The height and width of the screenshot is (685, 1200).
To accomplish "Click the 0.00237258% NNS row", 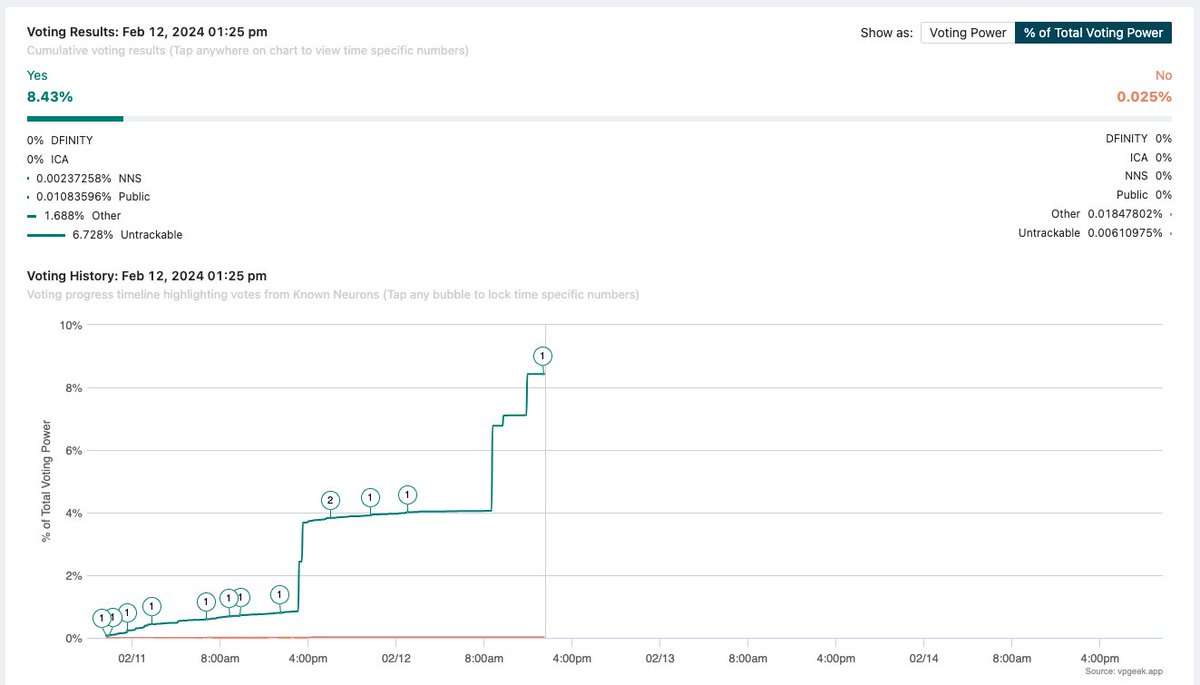I will (85, 178).
